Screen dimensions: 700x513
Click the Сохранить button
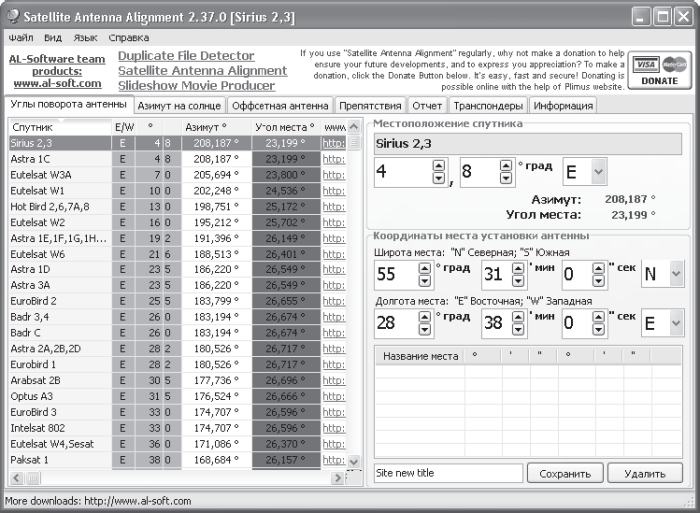[565, 473]
